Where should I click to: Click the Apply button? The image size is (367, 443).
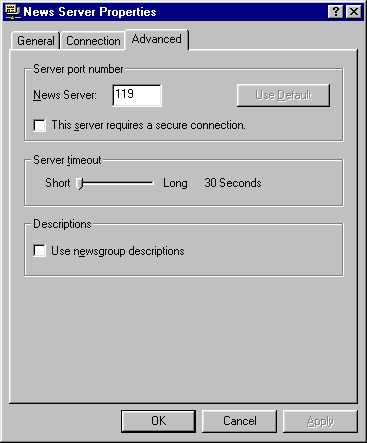pyautogui.click(x=320, y=421)
